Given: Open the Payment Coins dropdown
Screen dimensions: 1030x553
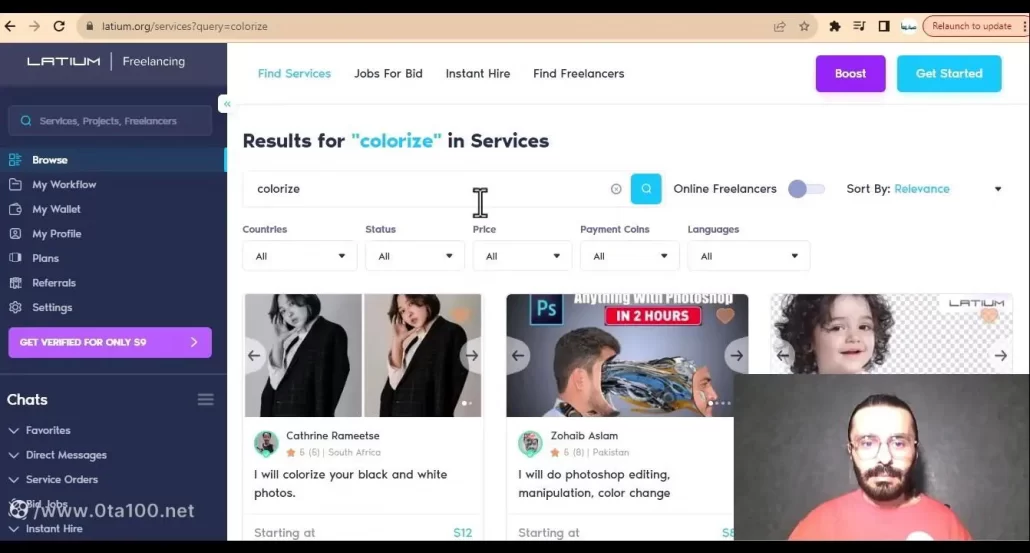Looking at the screenshot, I should pyautogui.click(x=629, y=256).
